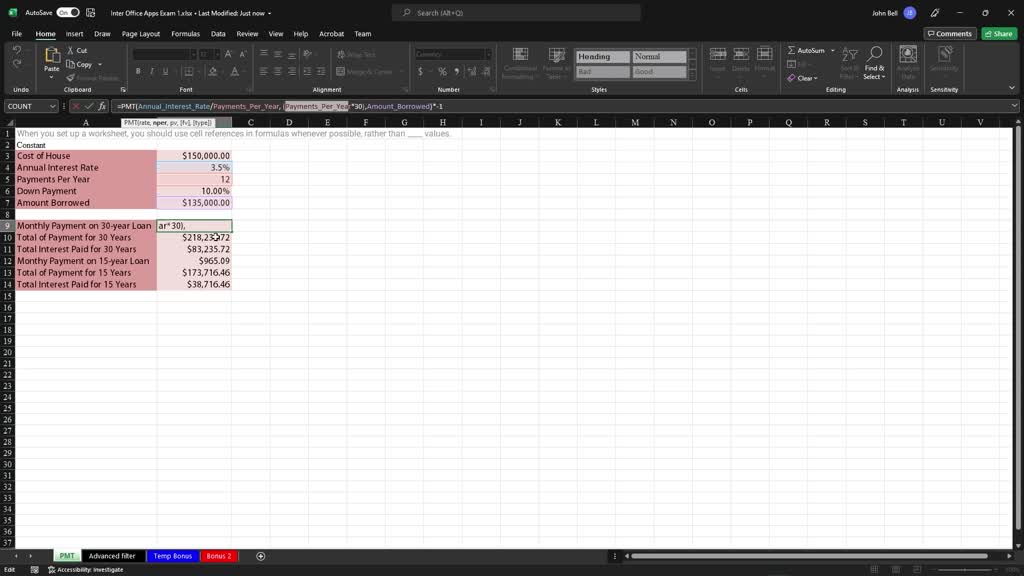Click the Merge & Center icon
This screenshot has width=1024, height=576.
(339, 69)
